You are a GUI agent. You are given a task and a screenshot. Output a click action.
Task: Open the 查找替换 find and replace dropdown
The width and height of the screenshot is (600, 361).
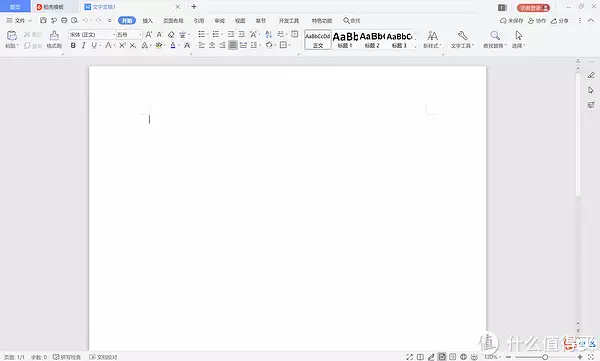pyautogui.click(x=495, y=39)
